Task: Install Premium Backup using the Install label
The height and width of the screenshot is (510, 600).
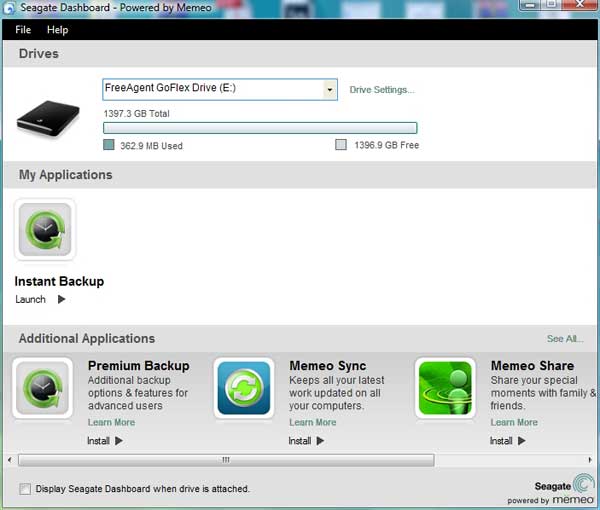Action: (x=98, y=441)
